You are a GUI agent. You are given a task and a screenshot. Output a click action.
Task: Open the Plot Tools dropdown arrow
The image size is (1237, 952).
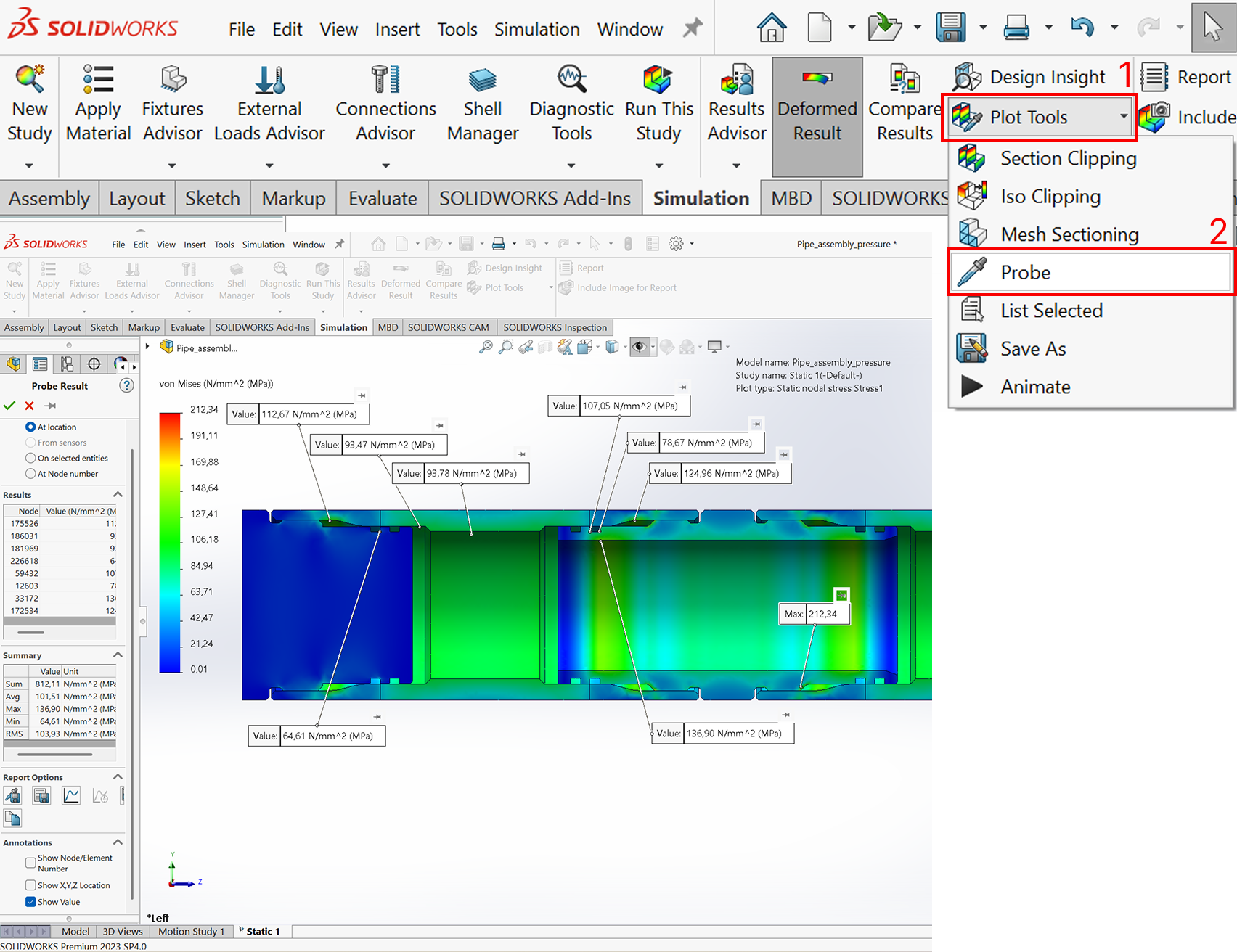click(1124, 117)
